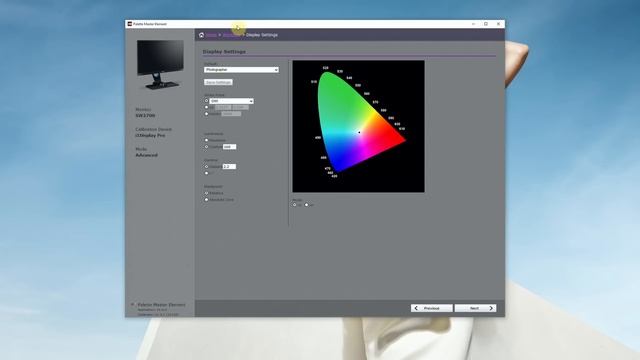Select the xy White Point radio button
This screenshot has width=640, height=360.
pyautogui.click(x=207, y=107)
